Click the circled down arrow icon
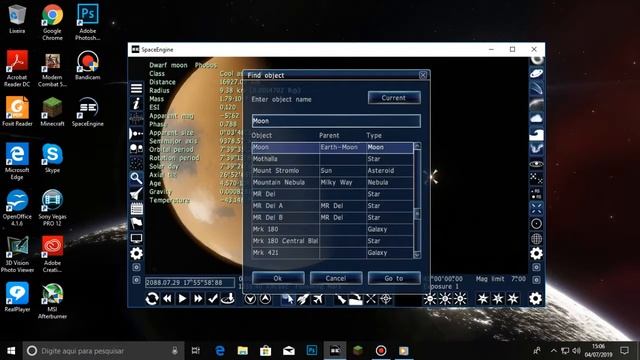 pos(250,299)
